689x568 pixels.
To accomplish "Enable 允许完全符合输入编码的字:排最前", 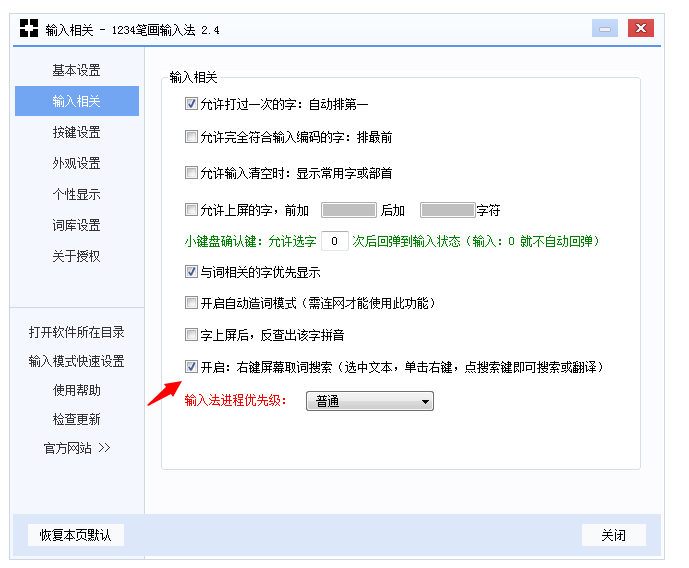I will (x=191, y=137).
